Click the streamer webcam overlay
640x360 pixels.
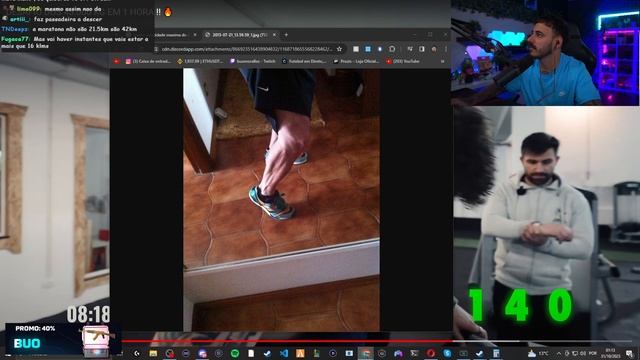(x=545, y=53)
